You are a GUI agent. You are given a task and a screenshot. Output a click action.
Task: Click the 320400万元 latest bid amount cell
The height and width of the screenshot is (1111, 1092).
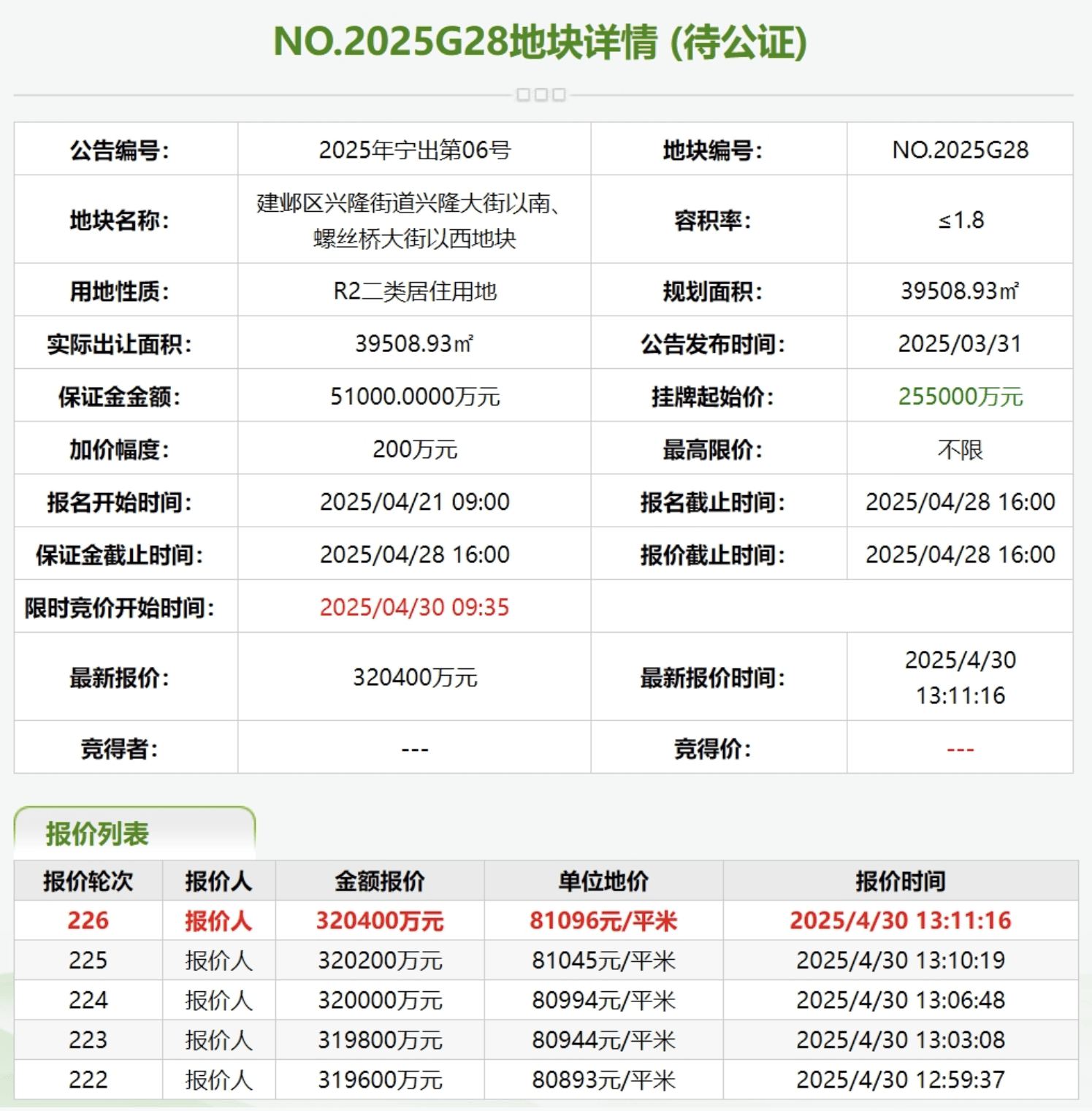pyautogui.click(x=415, y=676)
